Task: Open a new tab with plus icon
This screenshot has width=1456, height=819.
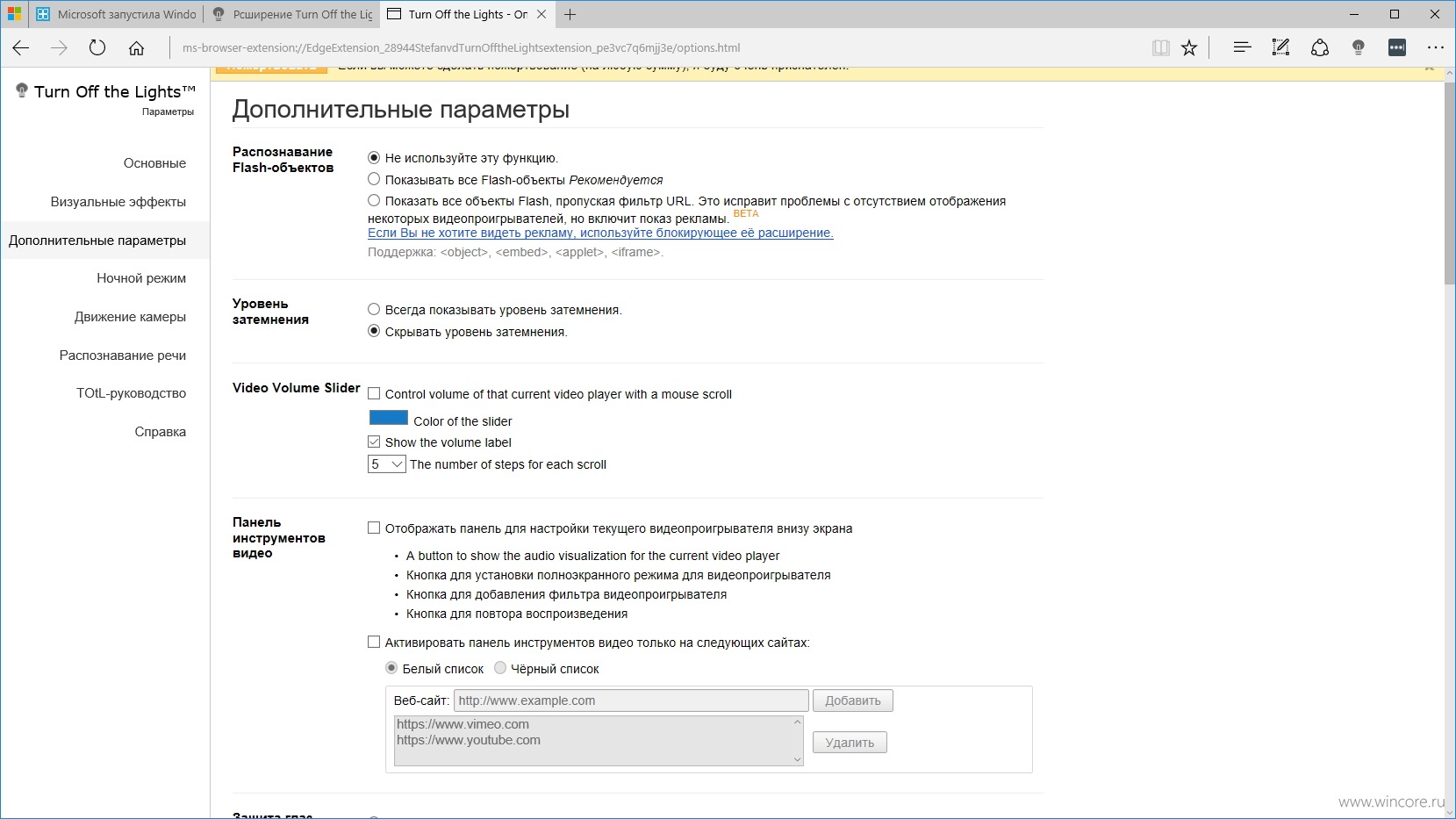Action: [x=570, y=14]
